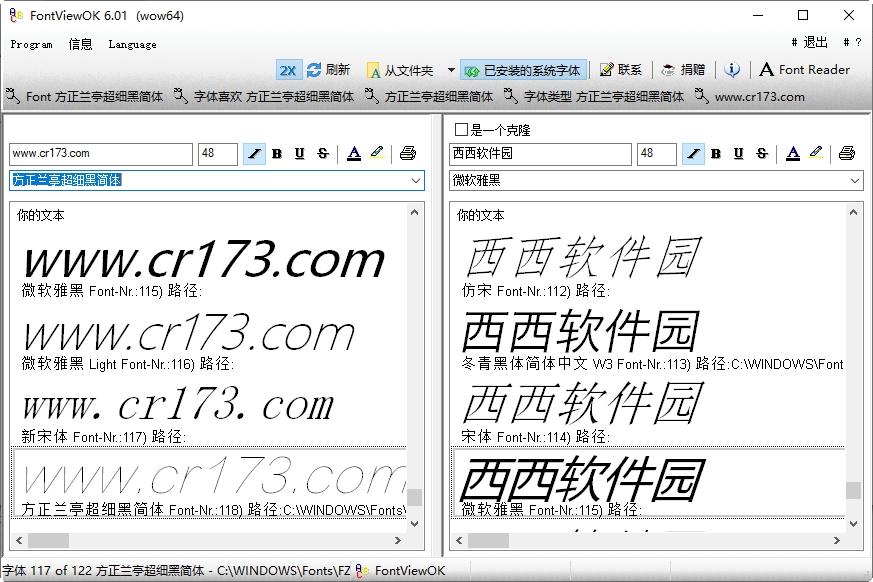Click the right panel print icon
Screen dimensions: 873x582
pyautogui.click(x=847, y=154)
